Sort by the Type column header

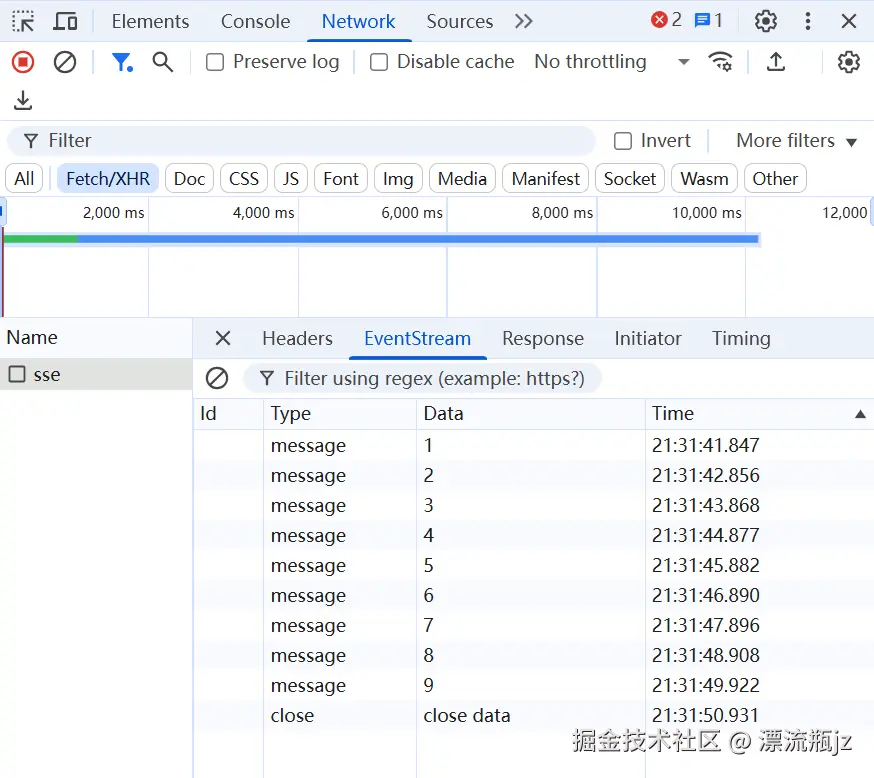[x=339, y=414]
